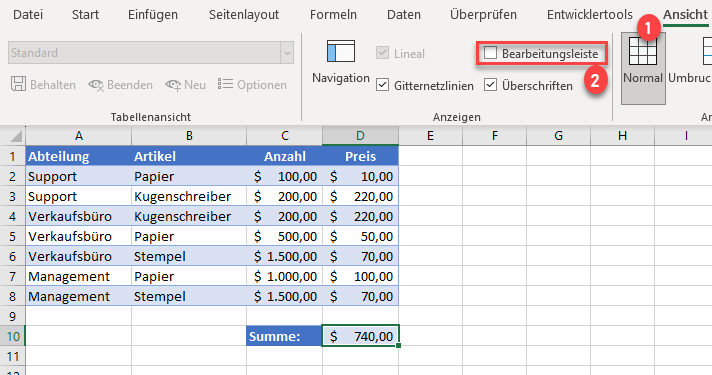This screenshot has height=375, width=712.
Task: Click the Anzahl header cell
Action: [x=285, y=156]
